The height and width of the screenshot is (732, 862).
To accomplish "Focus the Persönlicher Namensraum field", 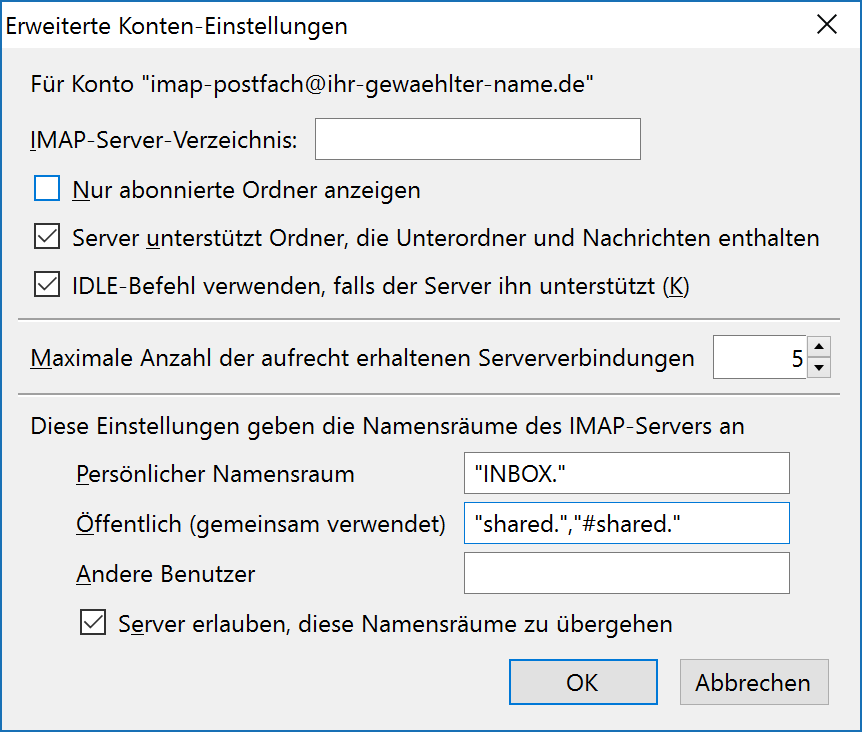I will tap(627, 473).
